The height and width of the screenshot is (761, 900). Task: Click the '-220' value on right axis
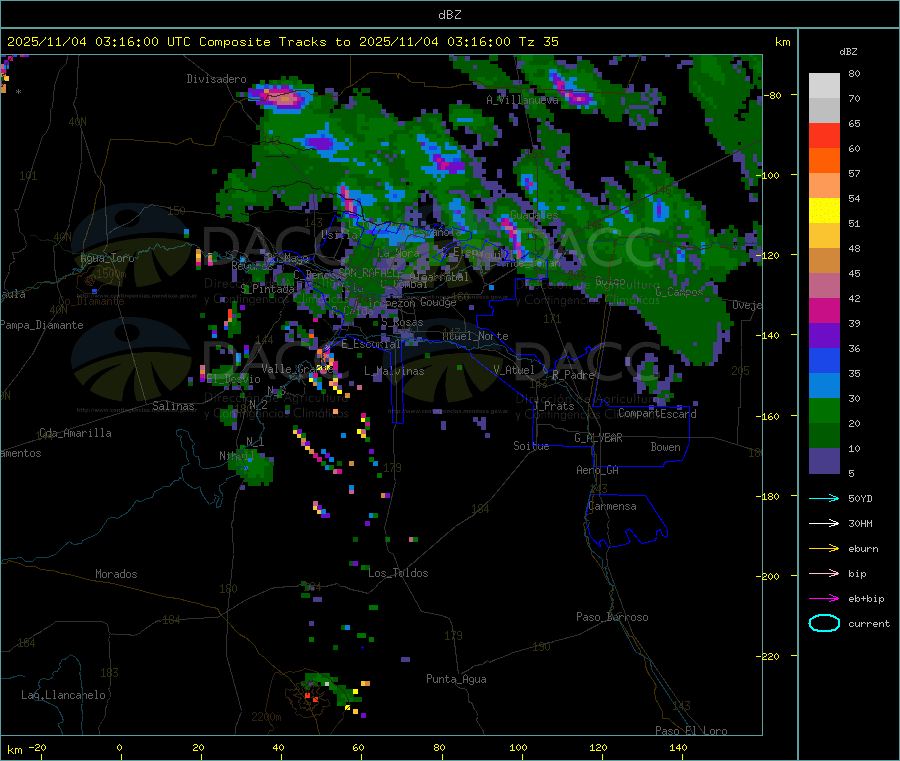point(768,656)
